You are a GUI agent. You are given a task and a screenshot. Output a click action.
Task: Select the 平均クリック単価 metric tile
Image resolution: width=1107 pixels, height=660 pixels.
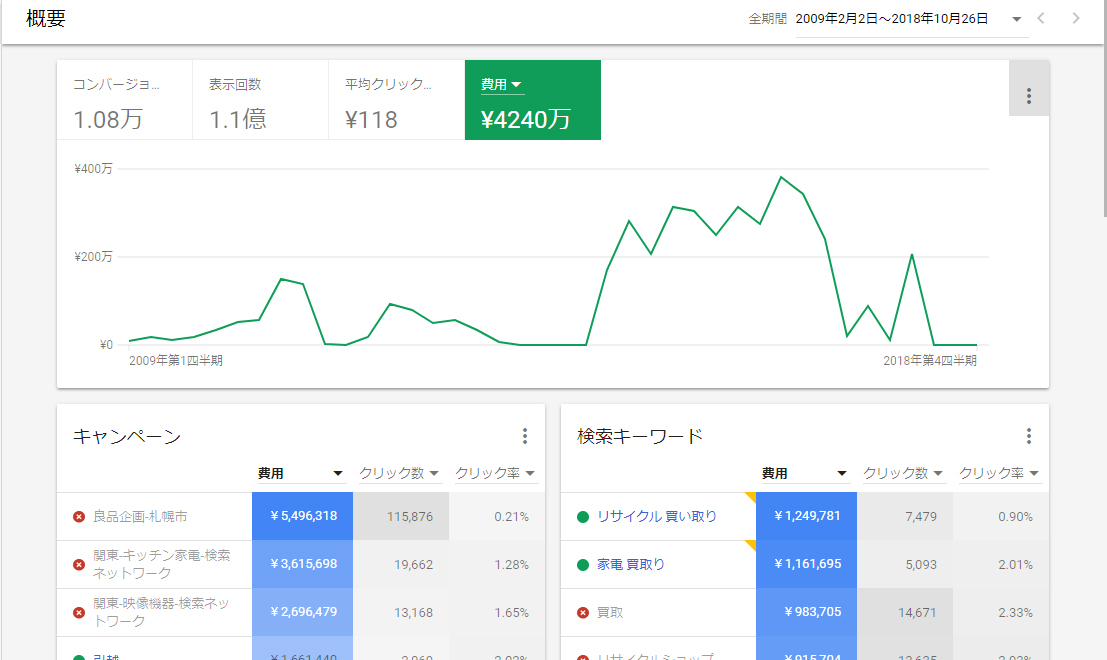pyautogui.click(x=397, y=100)
